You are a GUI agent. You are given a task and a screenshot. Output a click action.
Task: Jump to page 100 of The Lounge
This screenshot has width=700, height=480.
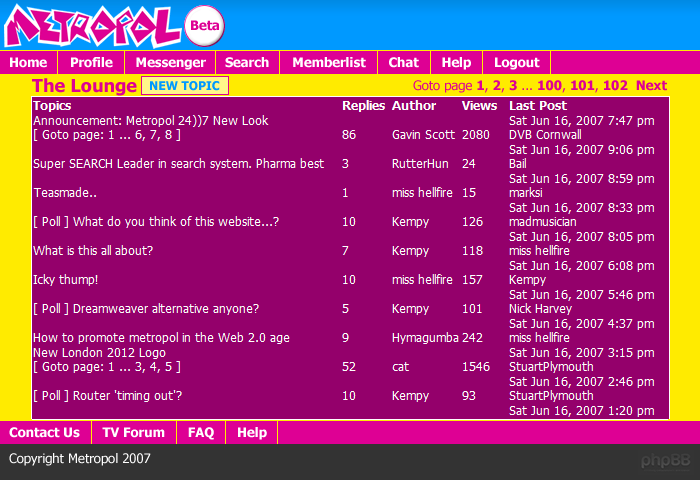coord(550,85)
